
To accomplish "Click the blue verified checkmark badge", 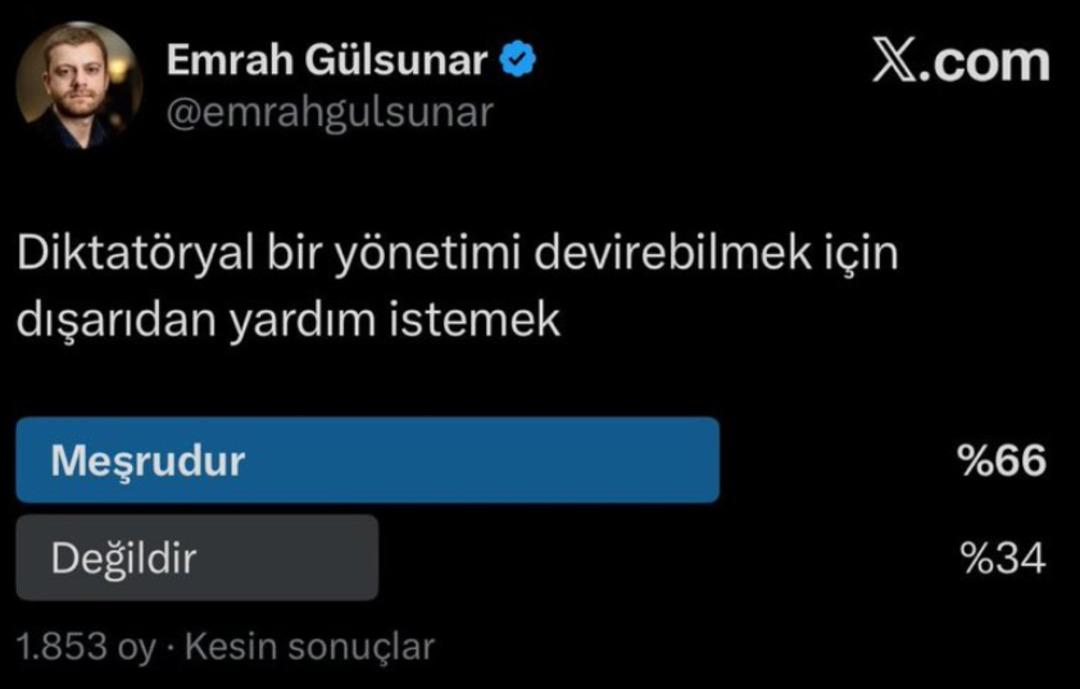I will pos(517,59).
